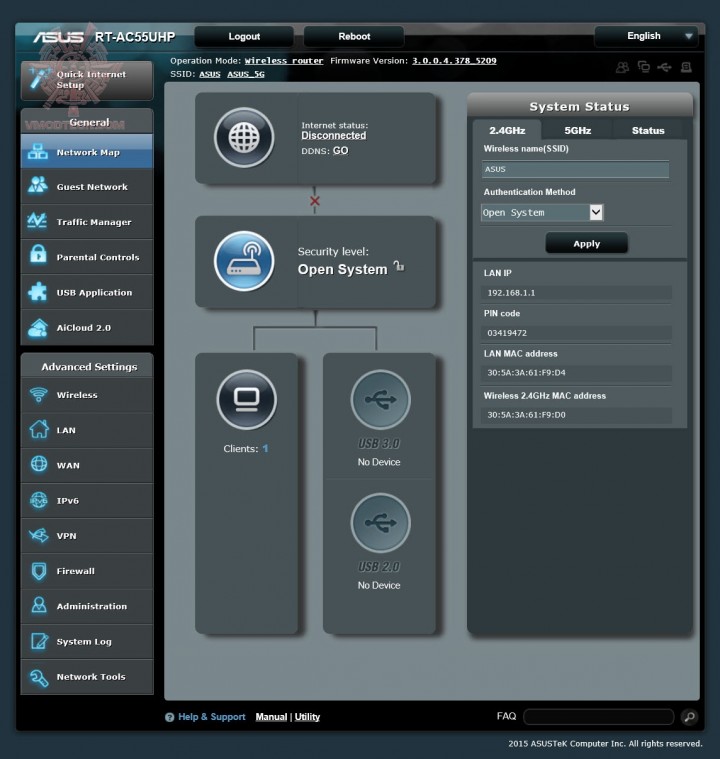Click the firmware version 3.0.0.4.378_5209 link

pyautogui.click(x=454, y=61)
